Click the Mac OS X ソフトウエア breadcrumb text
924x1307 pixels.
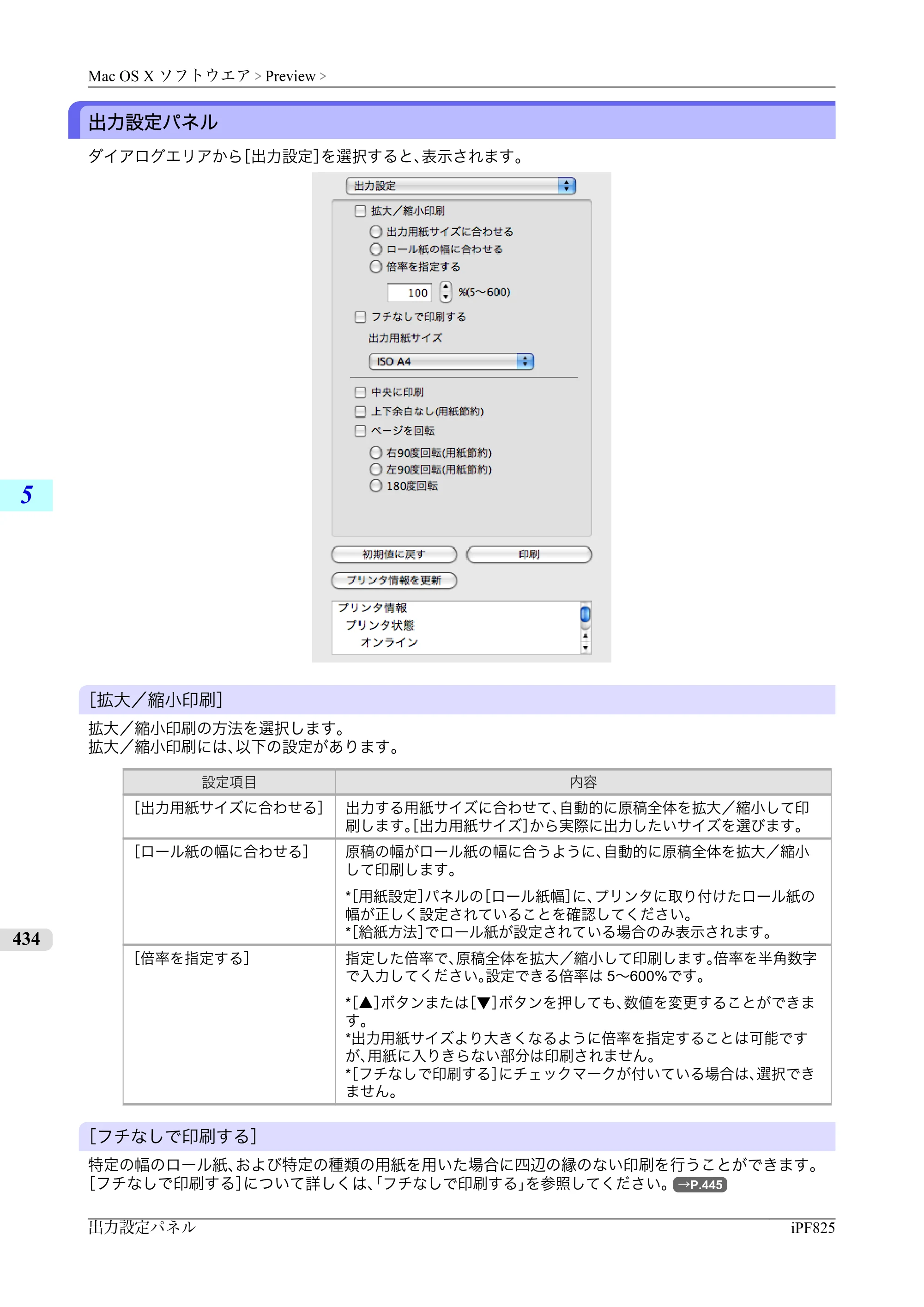(169, 76)
